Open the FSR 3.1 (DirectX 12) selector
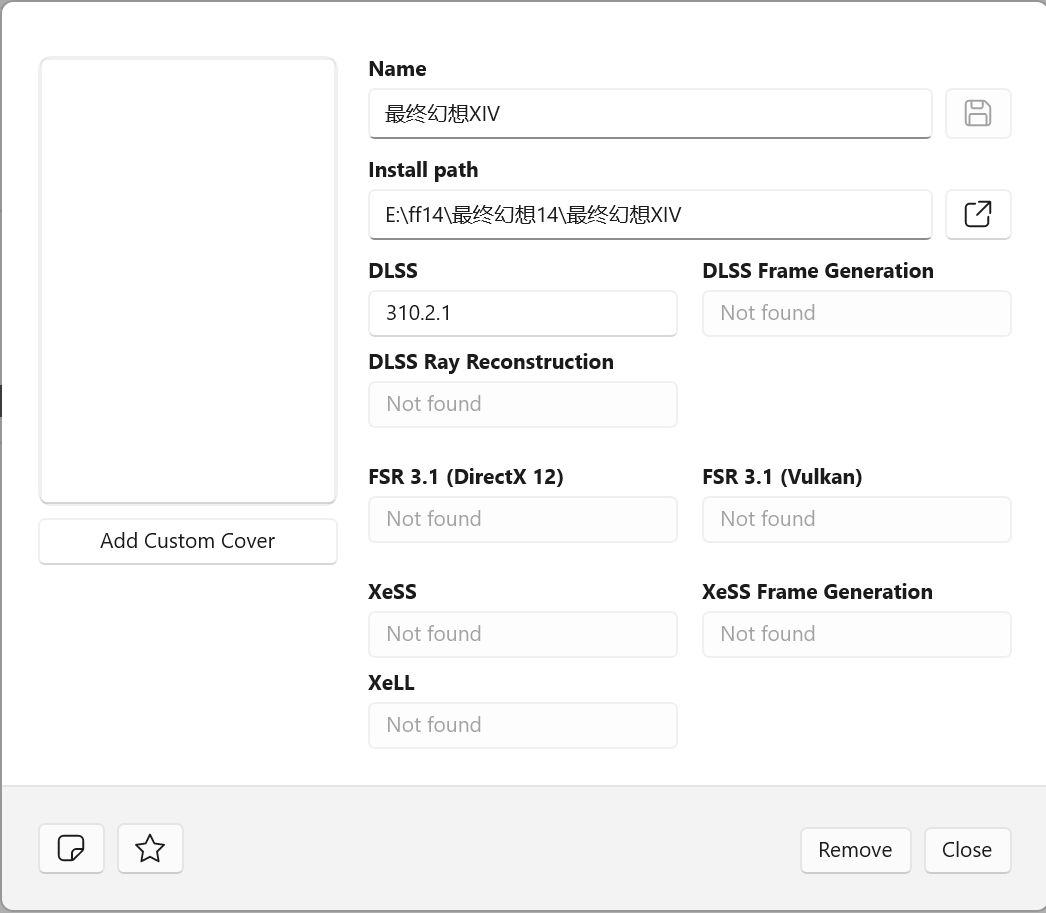Screen dimensions: 1046x913 (x=522, y=519)
